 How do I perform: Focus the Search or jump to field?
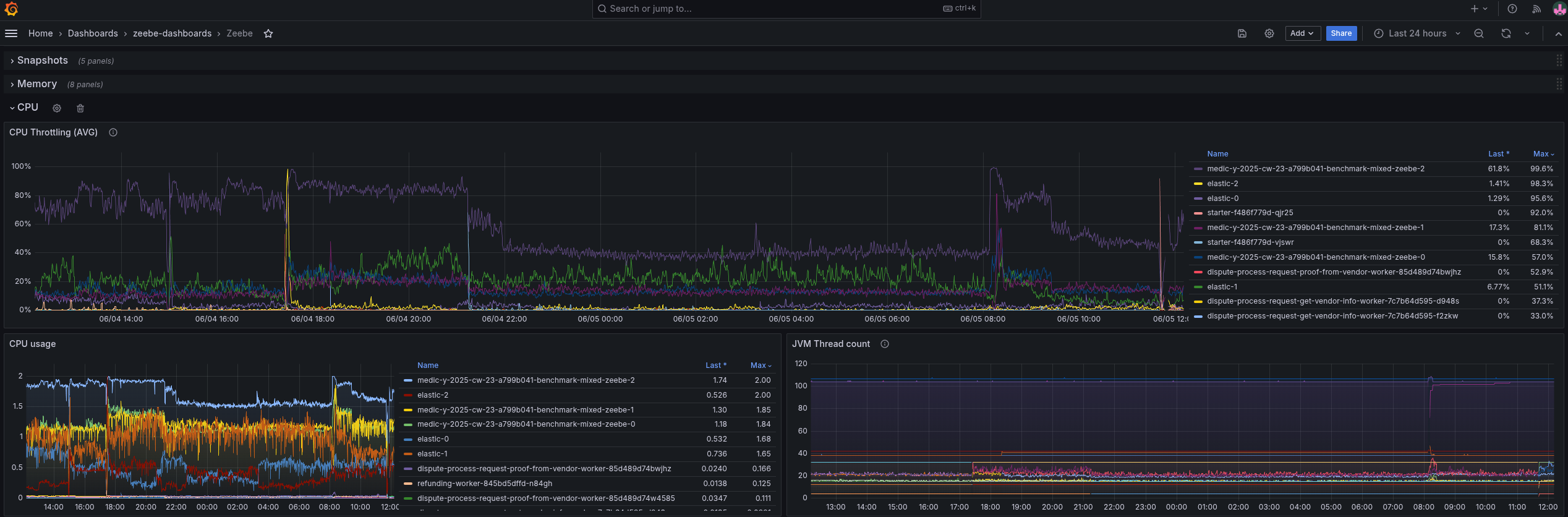pyautogui.click(x=786, y=9)
